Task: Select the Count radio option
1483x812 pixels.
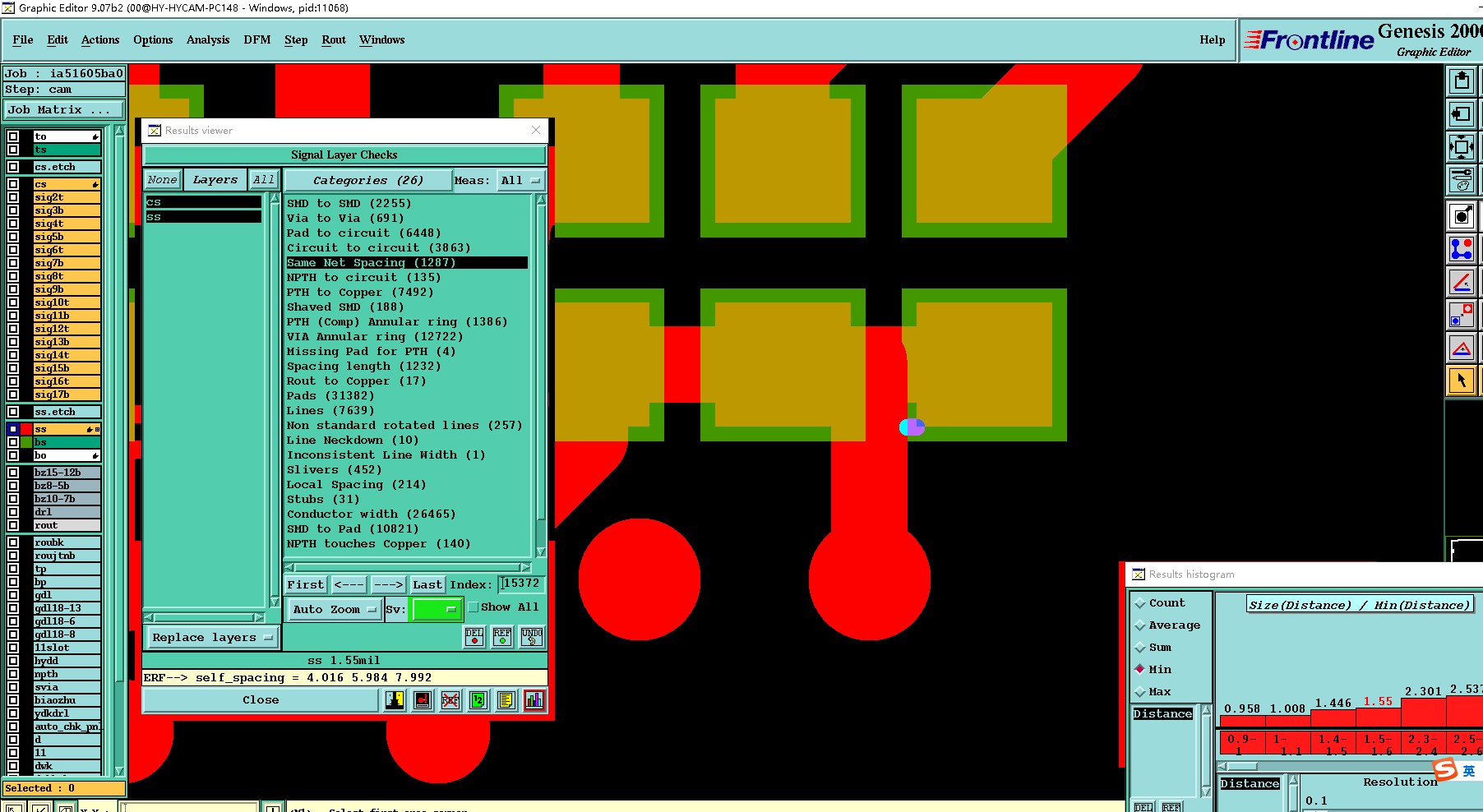Action: click(1140, 603)
